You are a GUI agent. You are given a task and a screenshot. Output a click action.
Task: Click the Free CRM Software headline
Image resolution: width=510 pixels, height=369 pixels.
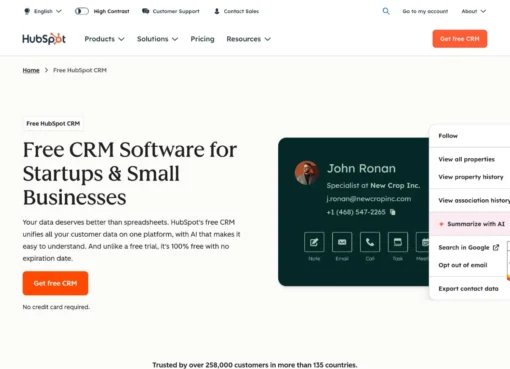[x=130, y=173]
